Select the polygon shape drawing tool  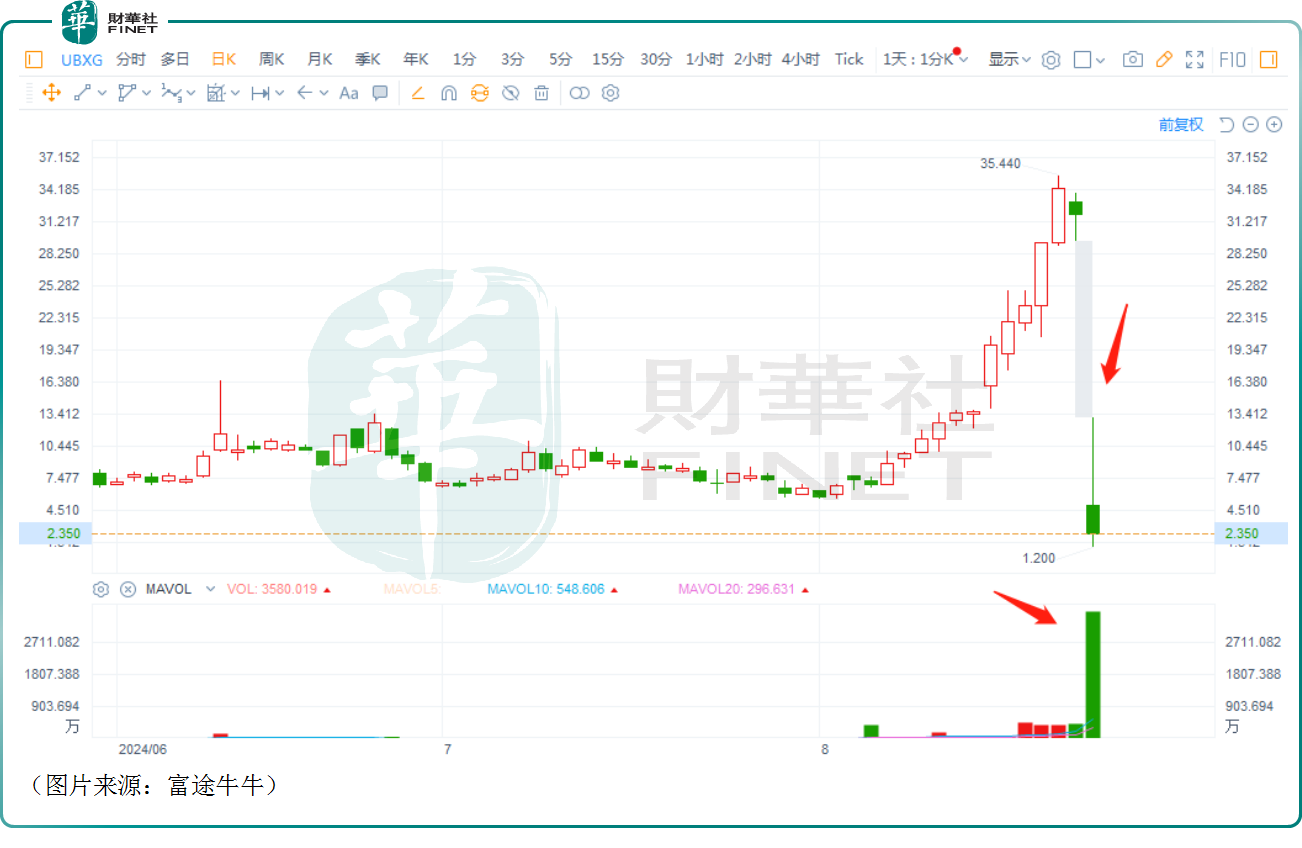point(126,93)
